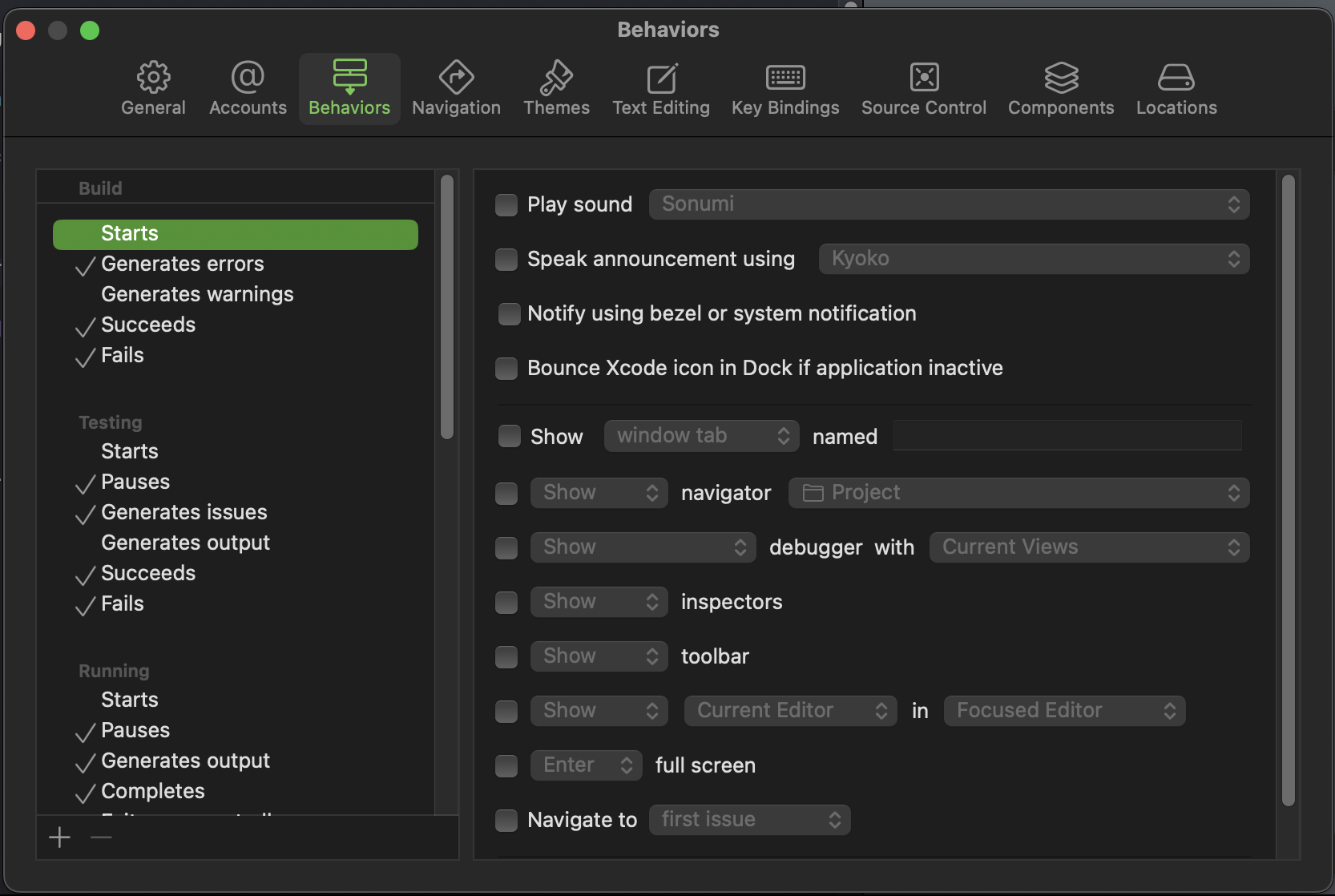Tick Bounce Xcode icon in Dock checkbox

tap(506, 369)
